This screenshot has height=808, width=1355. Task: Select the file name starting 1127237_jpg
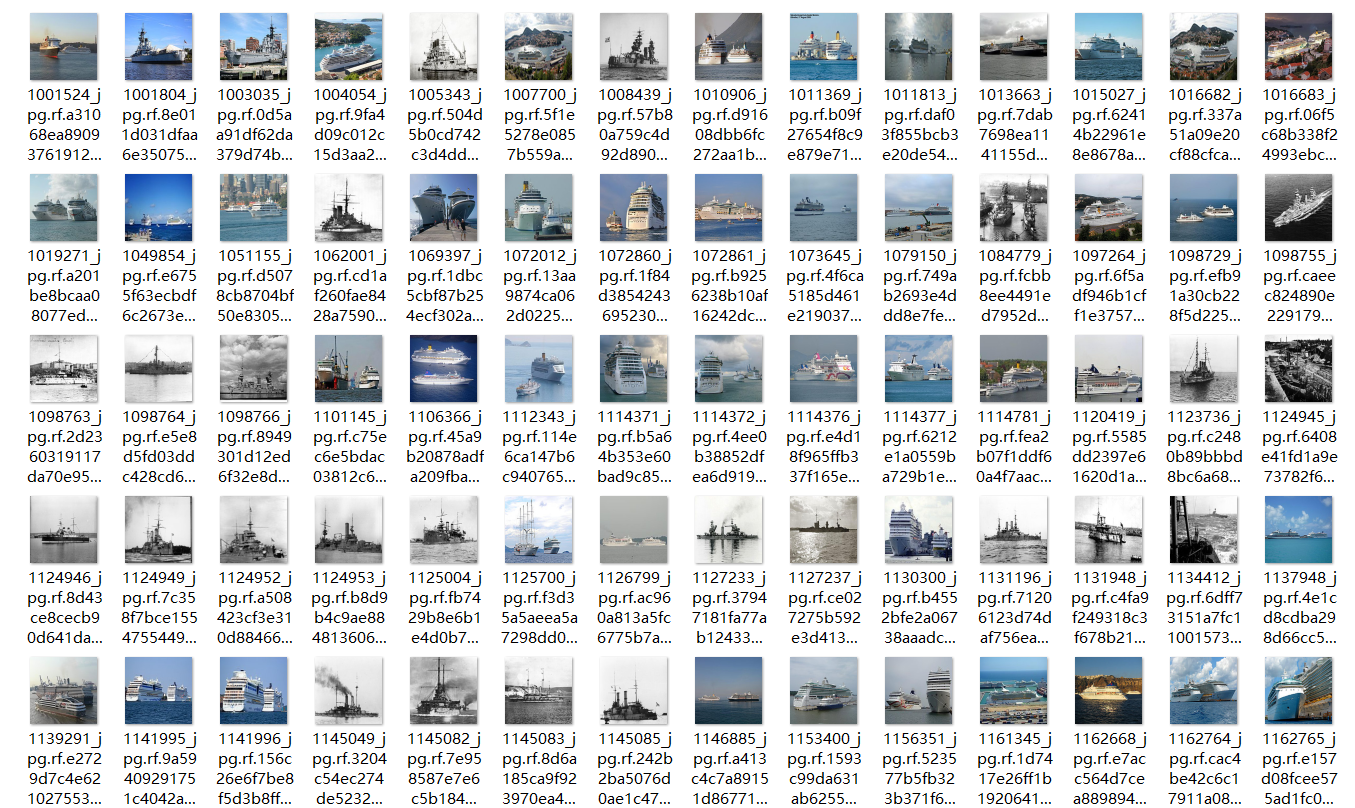[x=823, y=608]
